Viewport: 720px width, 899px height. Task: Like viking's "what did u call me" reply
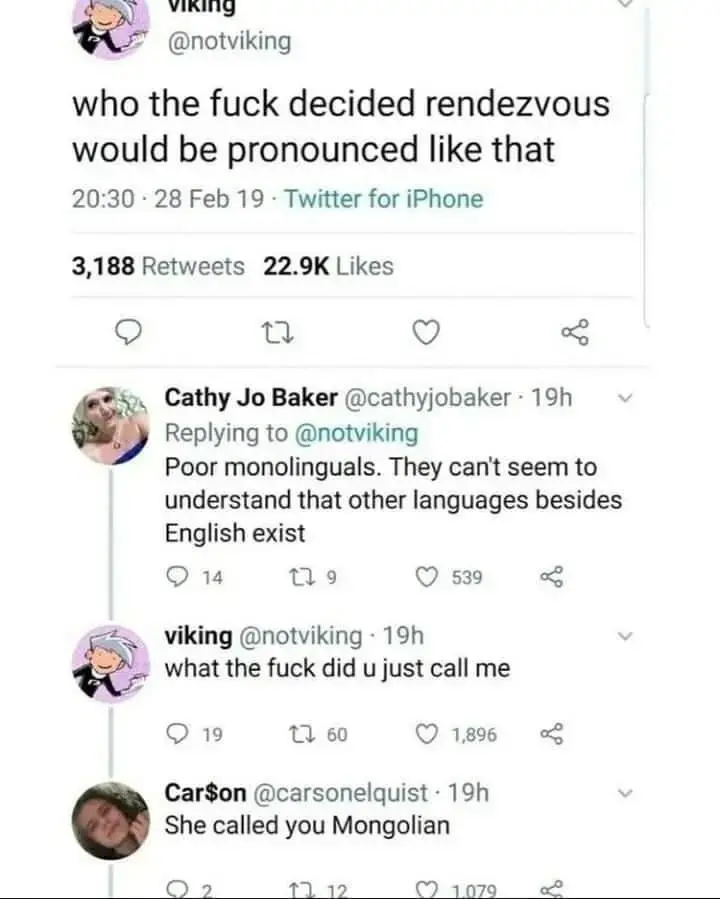coord(427,735)
